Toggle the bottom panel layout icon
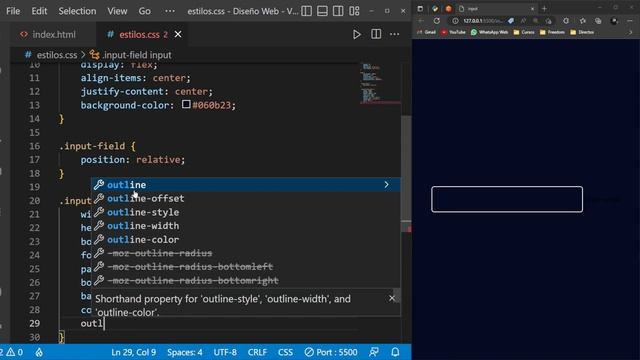Viewport: 640px width, 360px height. [x=322, y=11]
